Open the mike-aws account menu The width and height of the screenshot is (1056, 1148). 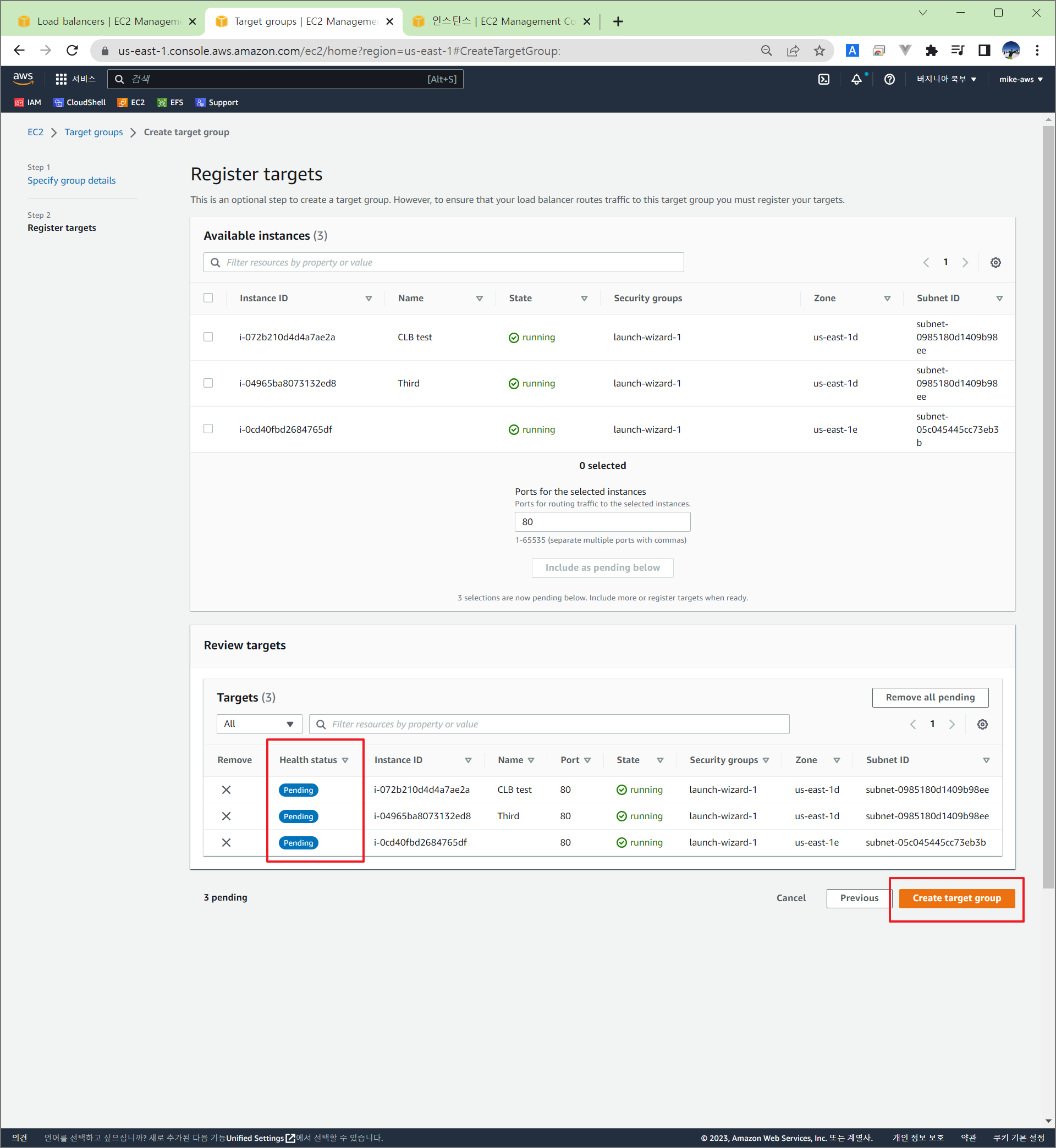[1020, 79]
